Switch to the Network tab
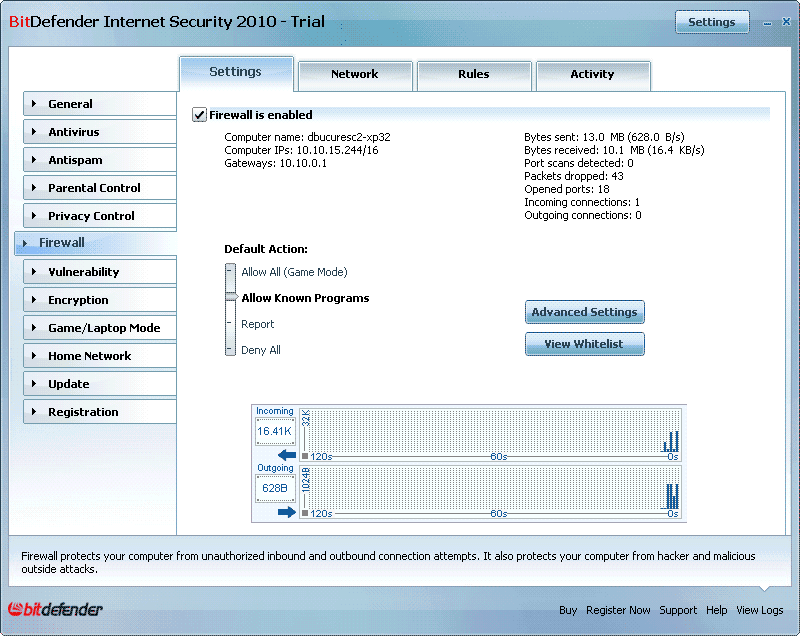 coord(355,75)
